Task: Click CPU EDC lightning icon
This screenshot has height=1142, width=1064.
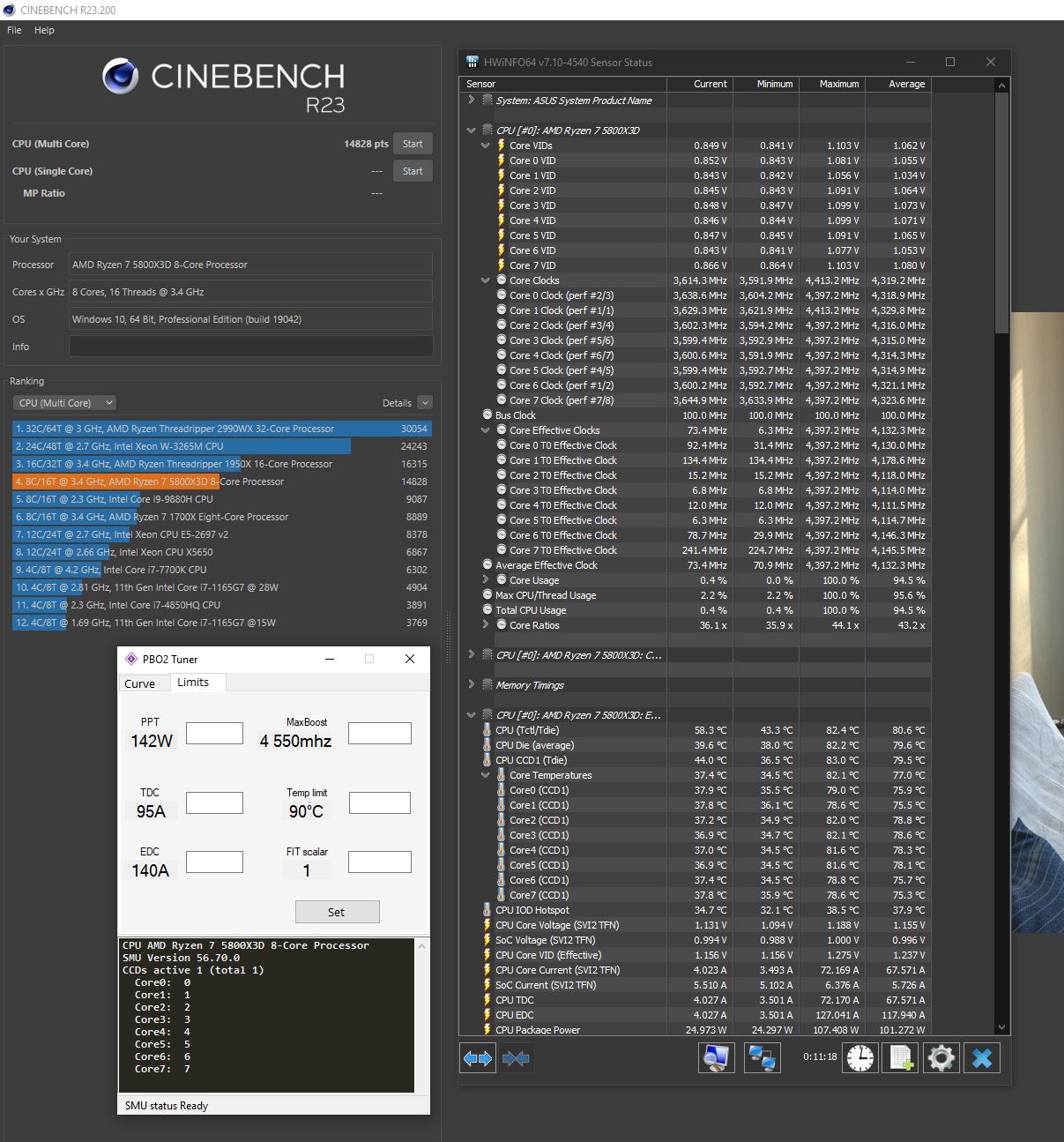Action: (487, 1015)
